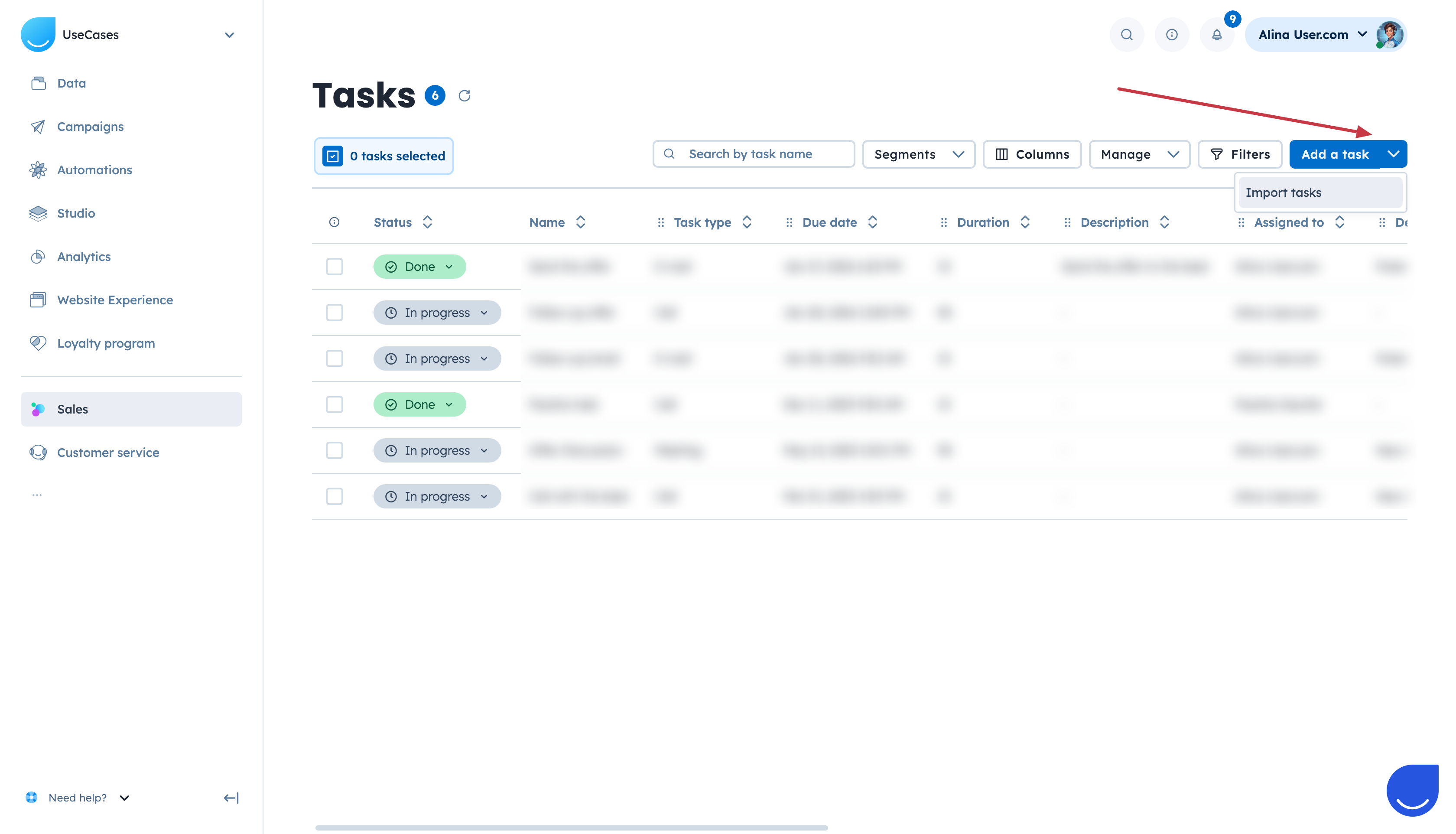Open the info icon in top bar
Image resolution: width=1456 pixels, height=834 pixels.
1171,35
